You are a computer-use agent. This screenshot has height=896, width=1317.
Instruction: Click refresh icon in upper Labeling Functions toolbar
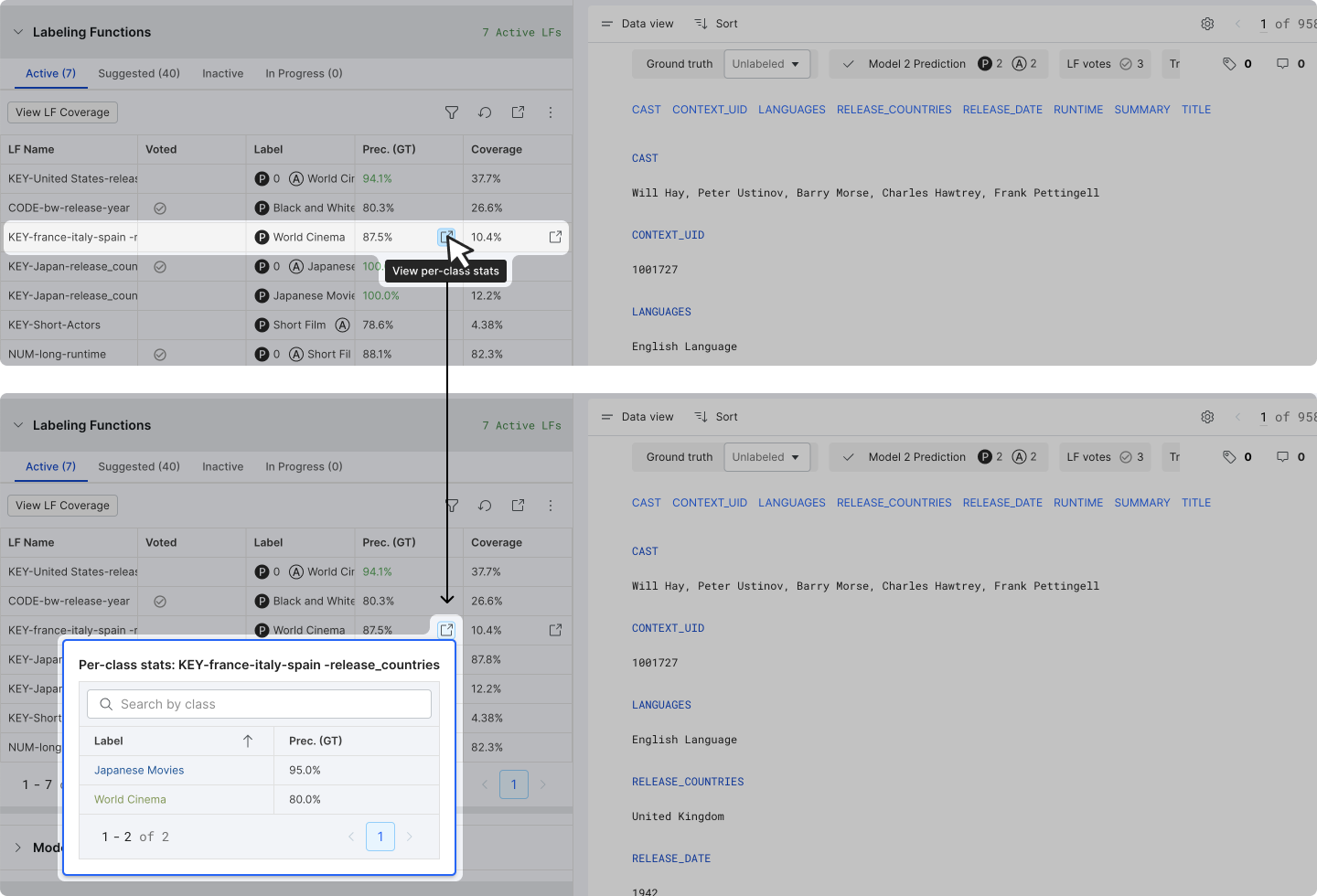pyautogui.click(x=485, y=112)
